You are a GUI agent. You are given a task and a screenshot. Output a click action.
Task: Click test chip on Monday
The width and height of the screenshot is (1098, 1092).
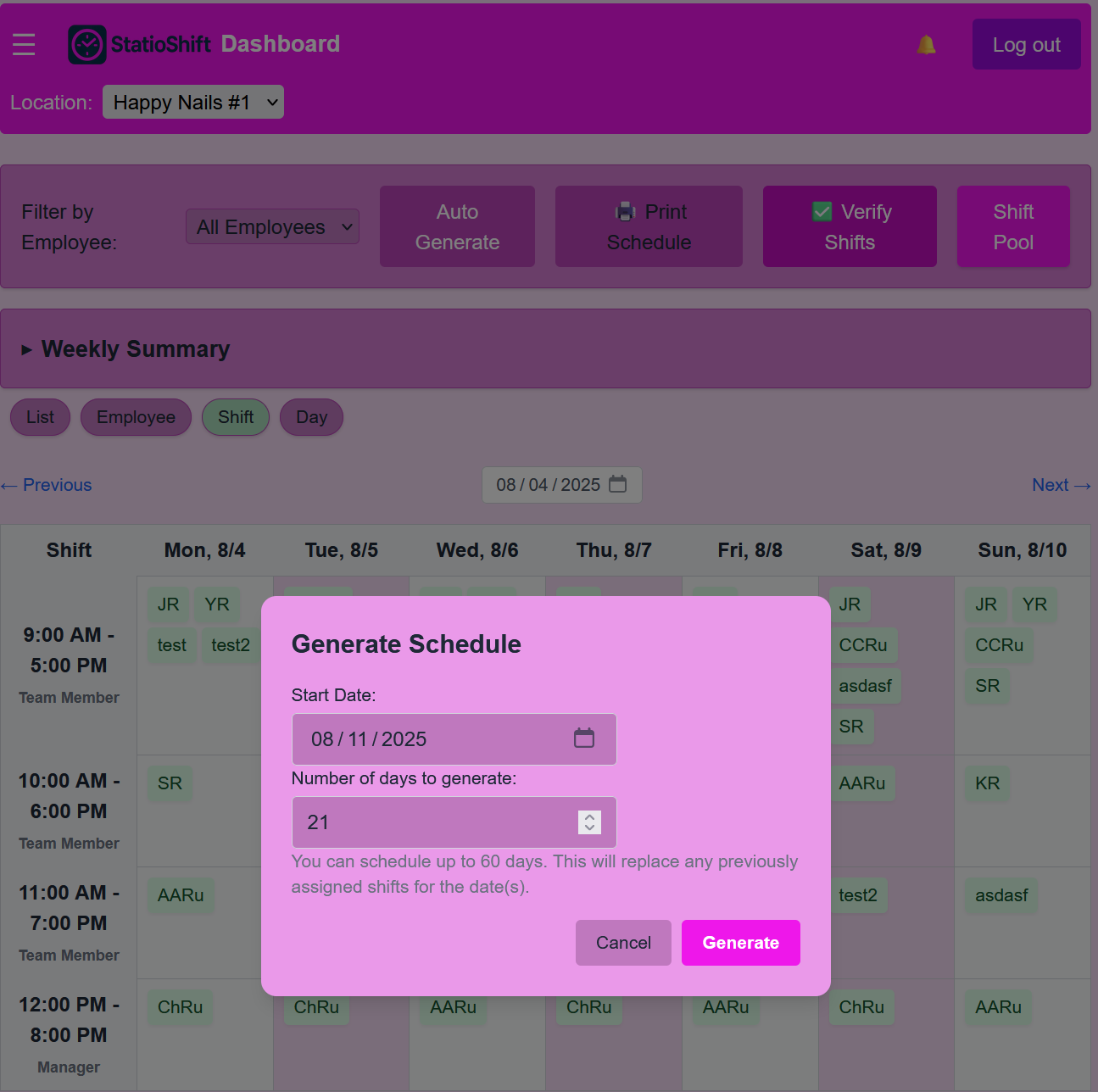172,645
